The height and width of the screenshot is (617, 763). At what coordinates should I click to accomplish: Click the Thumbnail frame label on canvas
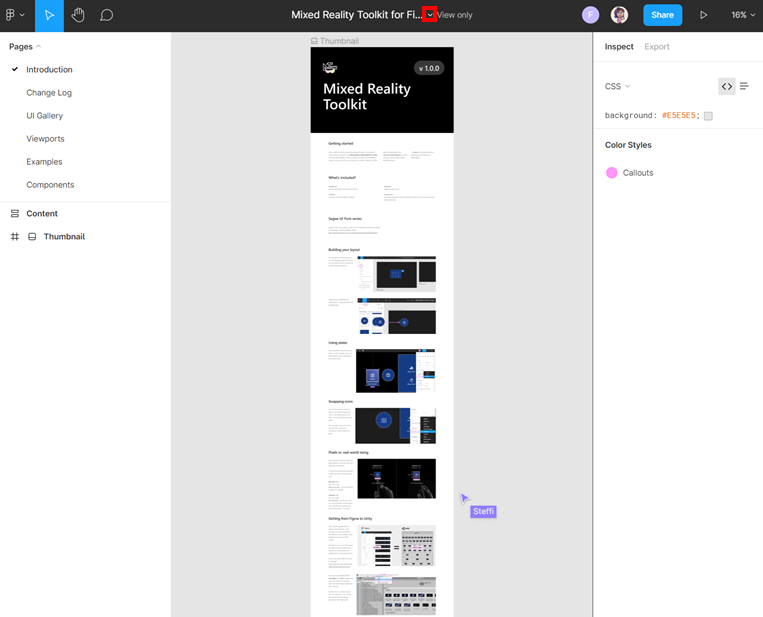click(335, 41)
